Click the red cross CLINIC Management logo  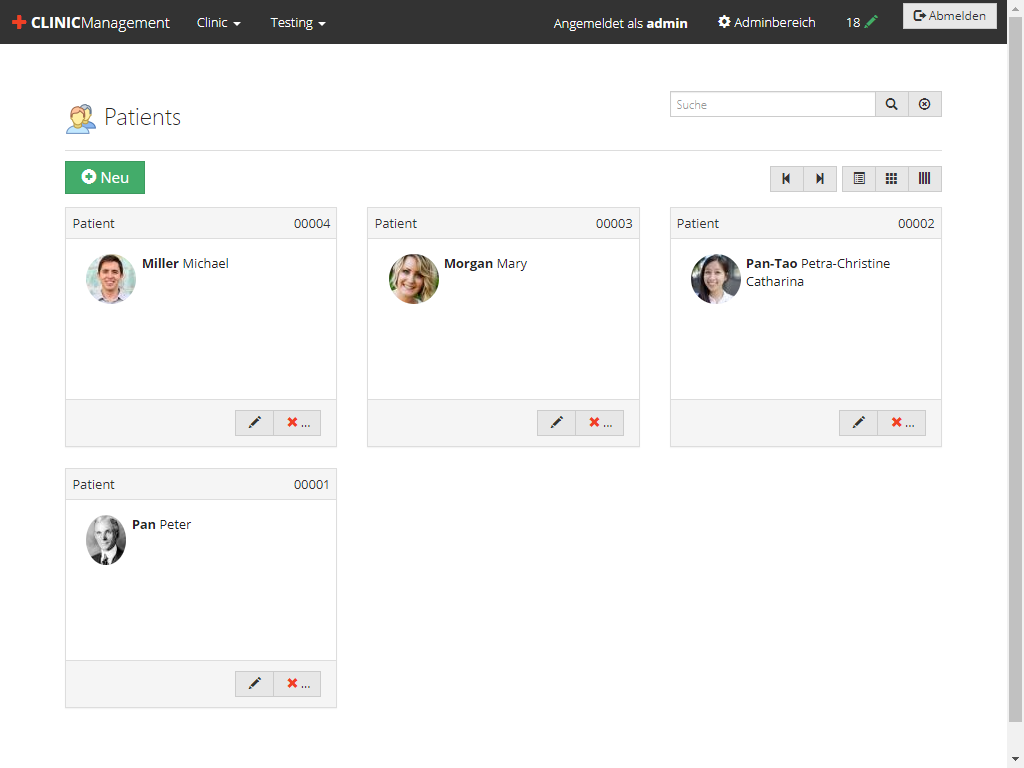coord(91,22)
